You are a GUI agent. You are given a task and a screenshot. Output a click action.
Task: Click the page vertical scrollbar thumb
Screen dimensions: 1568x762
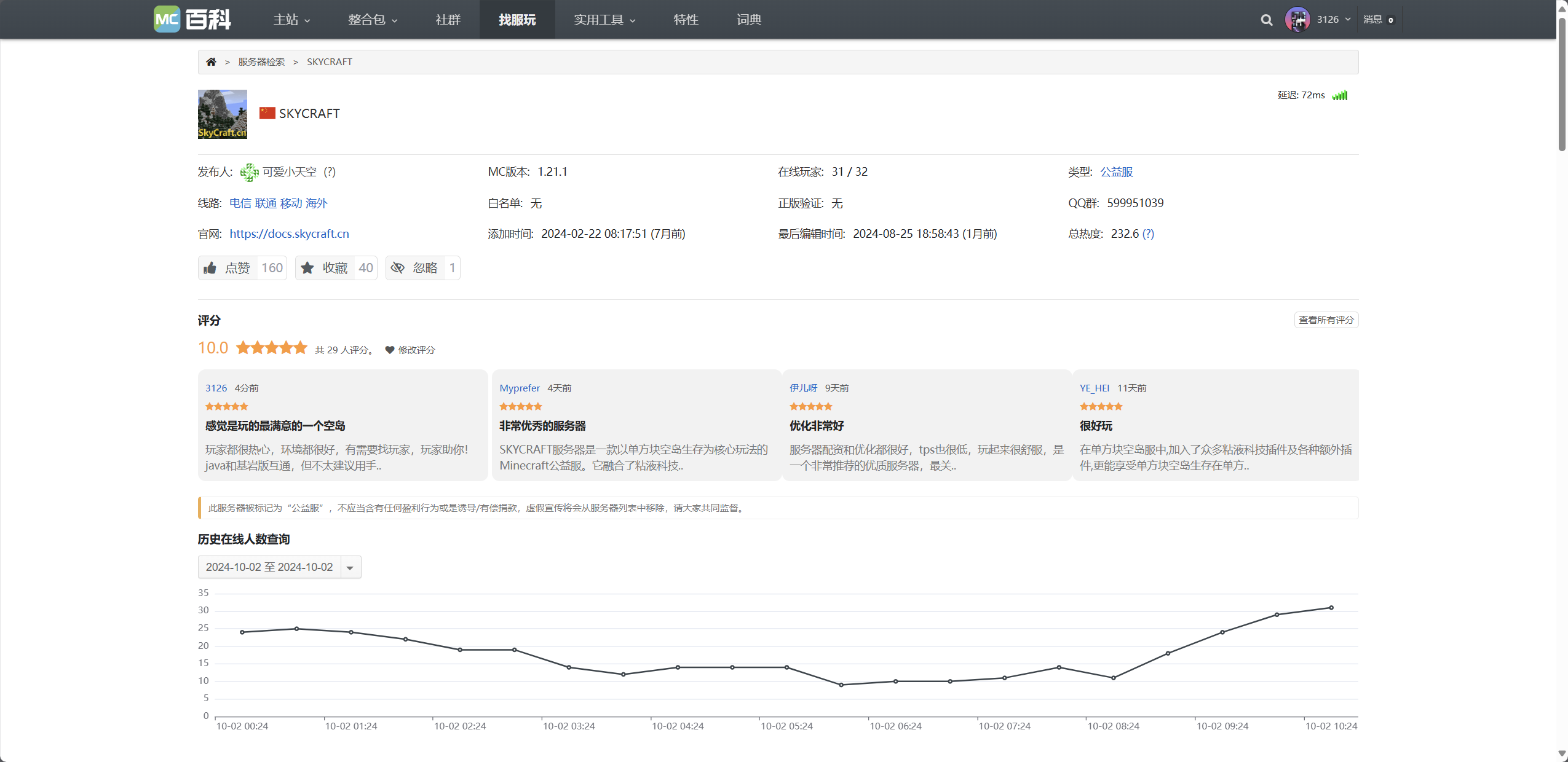point(1562,83)
